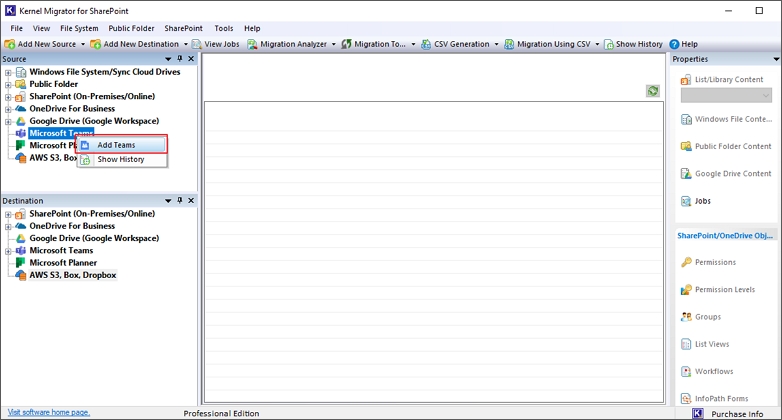Select the SharePoint/OneDrive Obj... section header
This screenshot has width=782, height=420.
point(725,235)
